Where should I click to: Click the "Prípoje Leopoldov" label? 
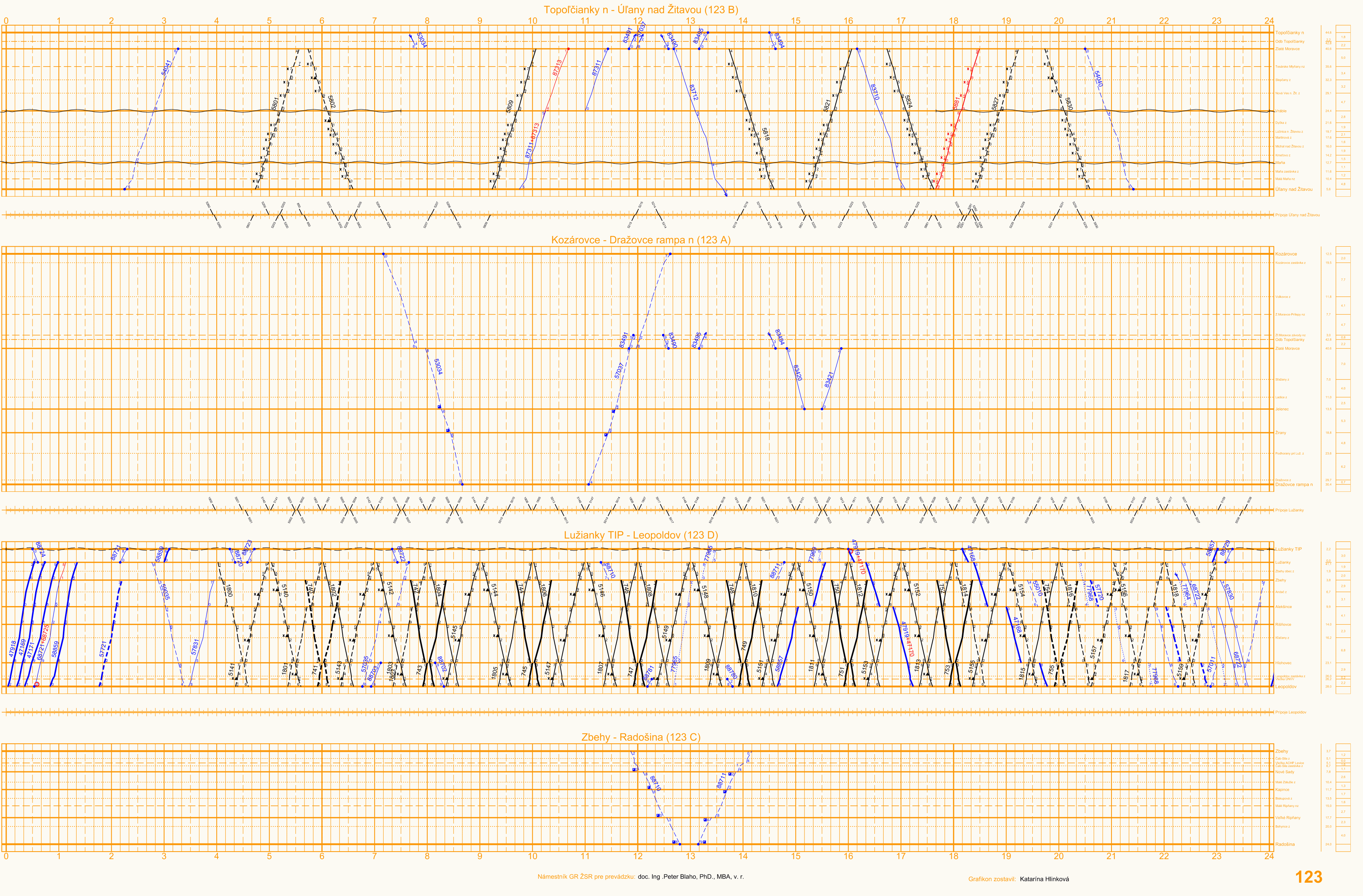click(1291, 713)
